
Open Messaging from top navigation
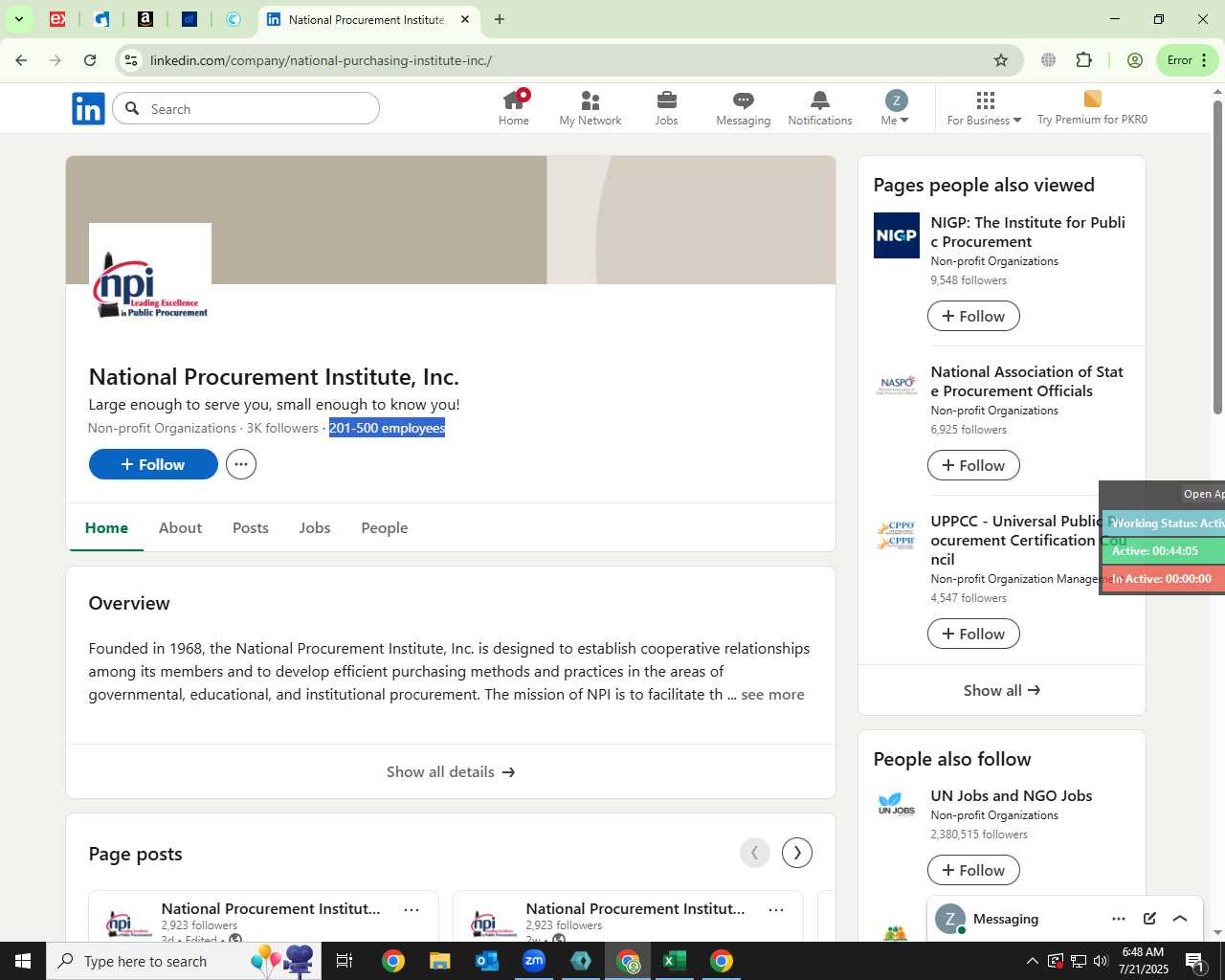click(x=744, y=108)
